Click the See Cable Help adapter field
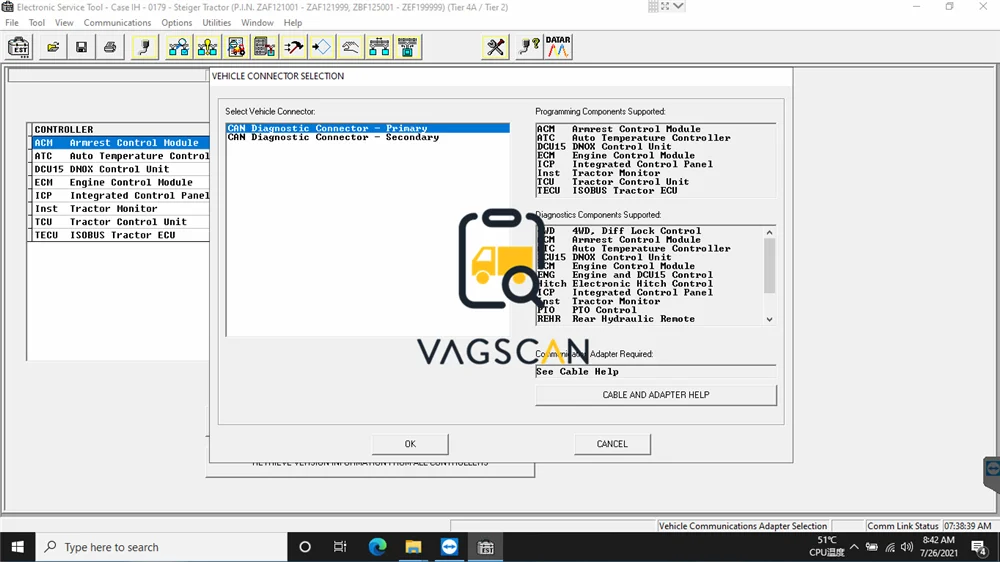This screenshot has height=562, width=1000. pos(656,372)
